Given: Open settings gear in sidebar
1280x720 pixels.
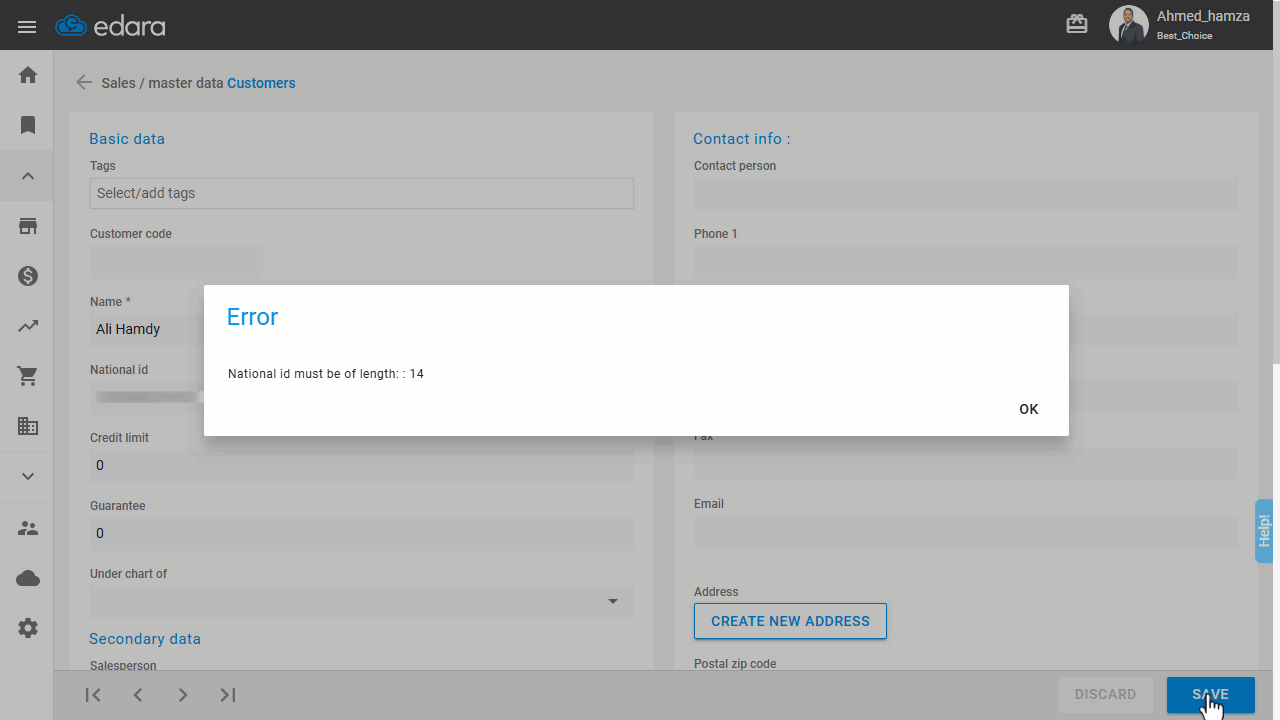Looking at the screenshot, I should coord(28,628).
